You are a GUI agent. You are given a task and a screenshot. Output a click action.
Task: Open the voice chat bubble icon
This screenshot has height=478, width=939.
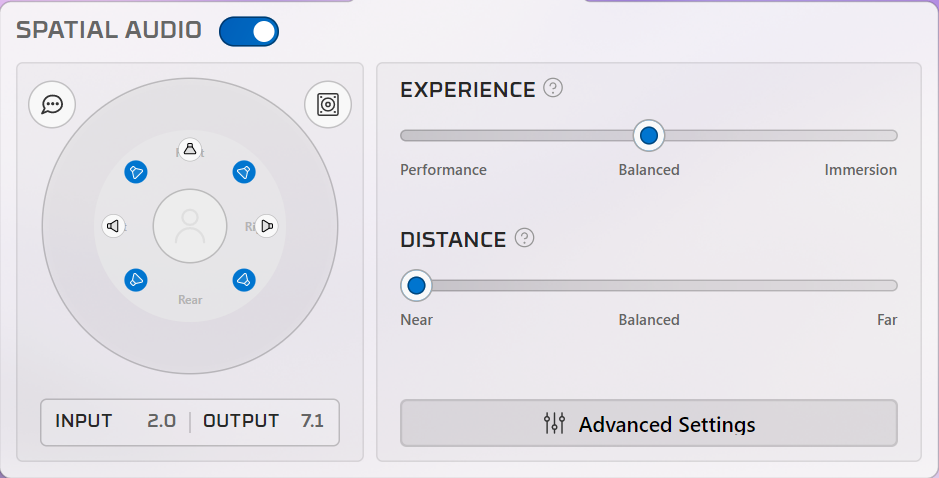pyautogui.click(x=52, y=104)
